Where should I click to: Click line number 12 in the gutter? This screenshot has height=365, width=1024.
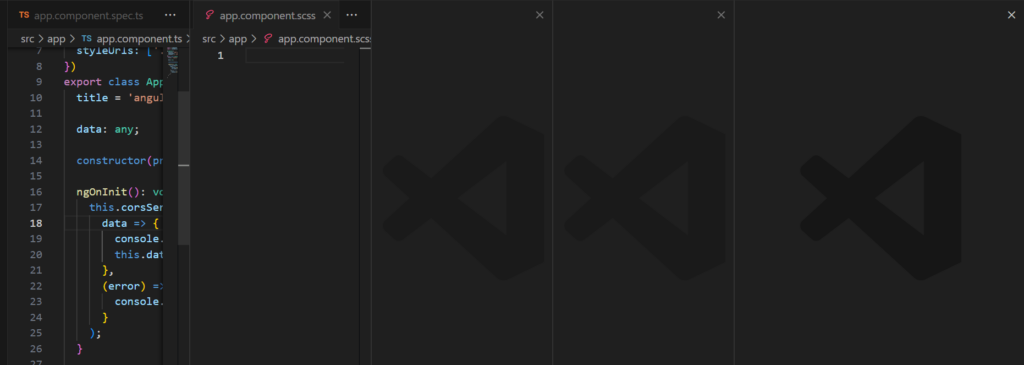[x=36, y=129]
